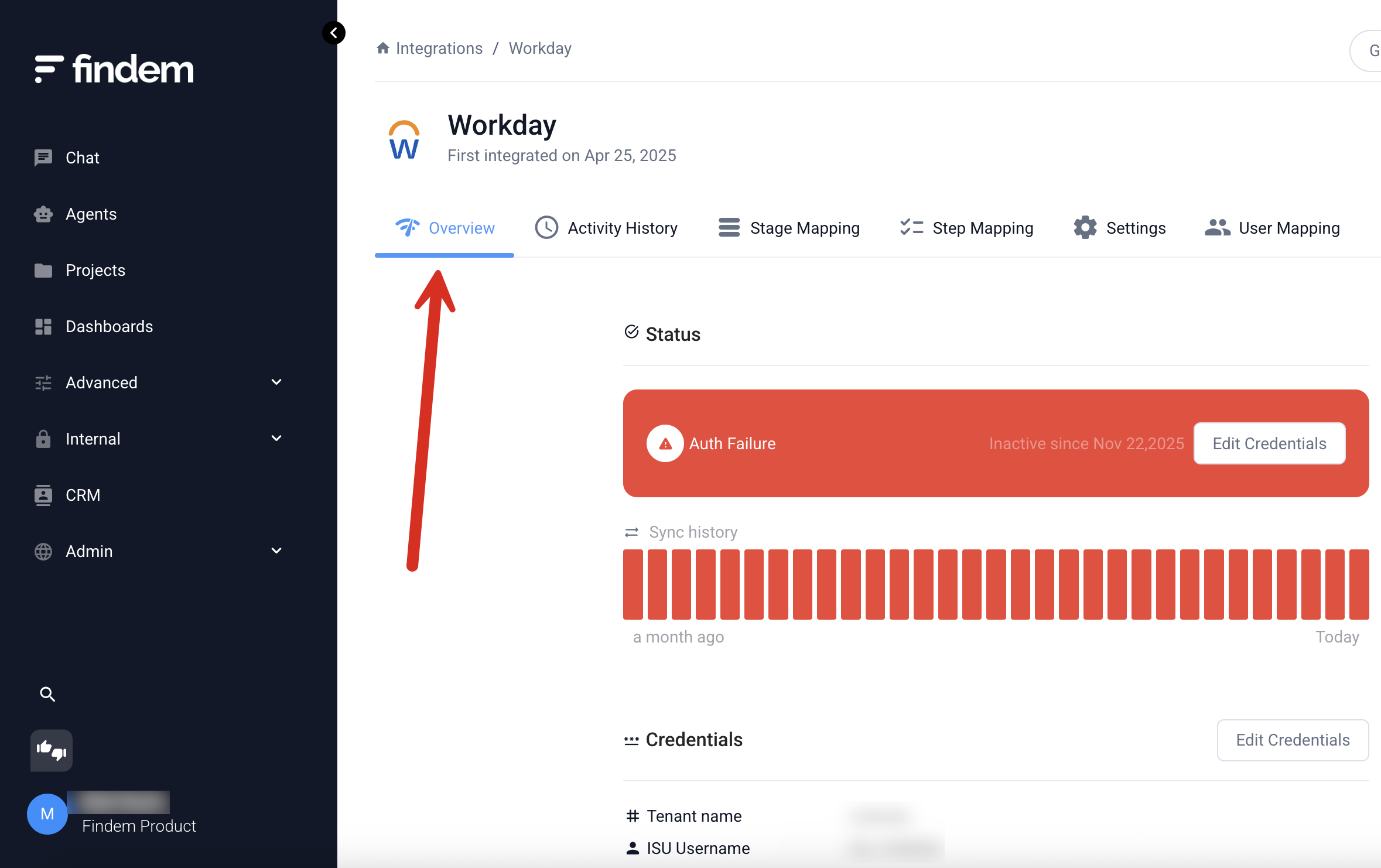The height and width of the screenshot is (868, 1381).
Task: Click the CRM contact icon
Action: point(43,495)
